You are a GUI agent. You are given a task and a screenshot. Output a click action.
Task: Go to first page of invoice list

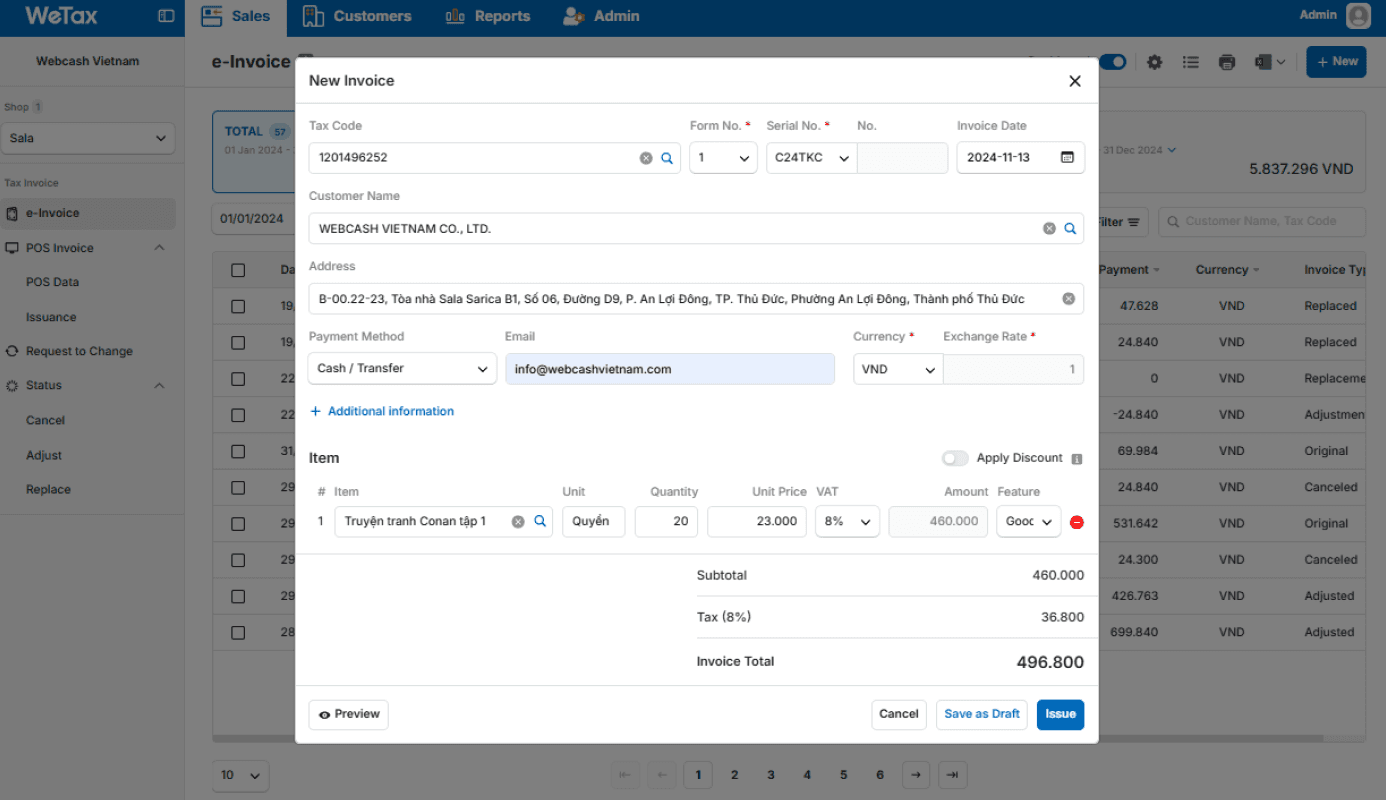(625, 775)
